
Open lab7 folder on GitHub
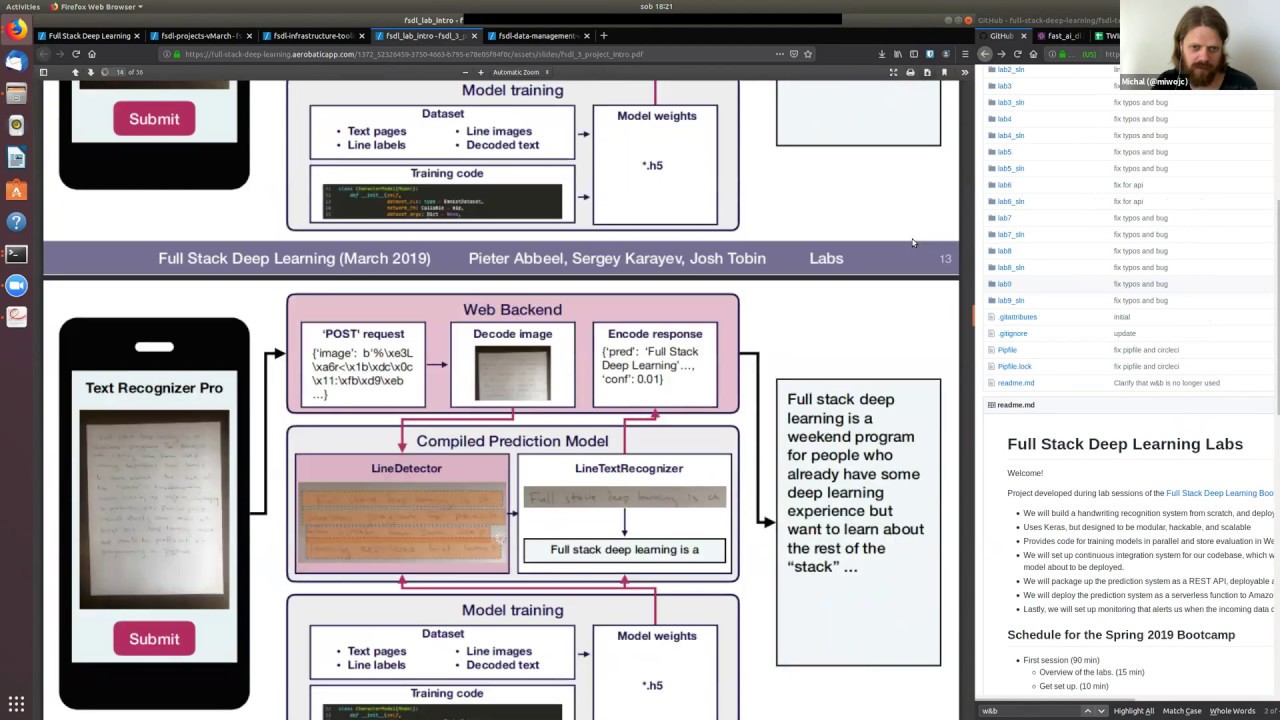pyautogui.click(x=1004, y=218)
